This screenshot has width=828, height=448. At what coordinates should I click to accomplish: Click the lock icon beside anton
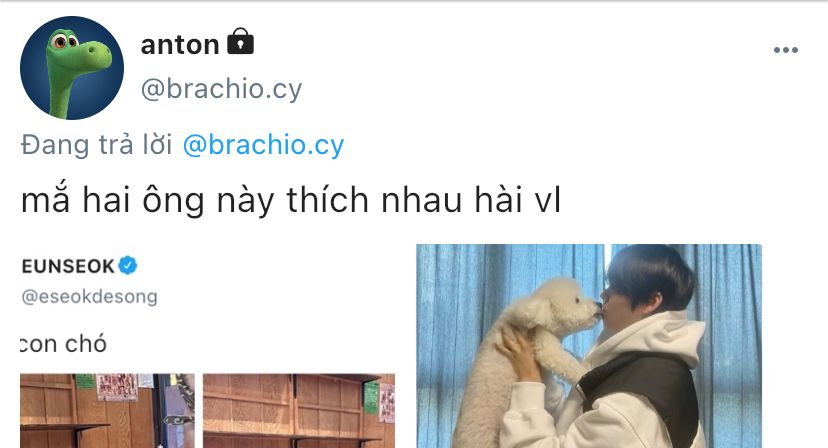click(240, 42)
